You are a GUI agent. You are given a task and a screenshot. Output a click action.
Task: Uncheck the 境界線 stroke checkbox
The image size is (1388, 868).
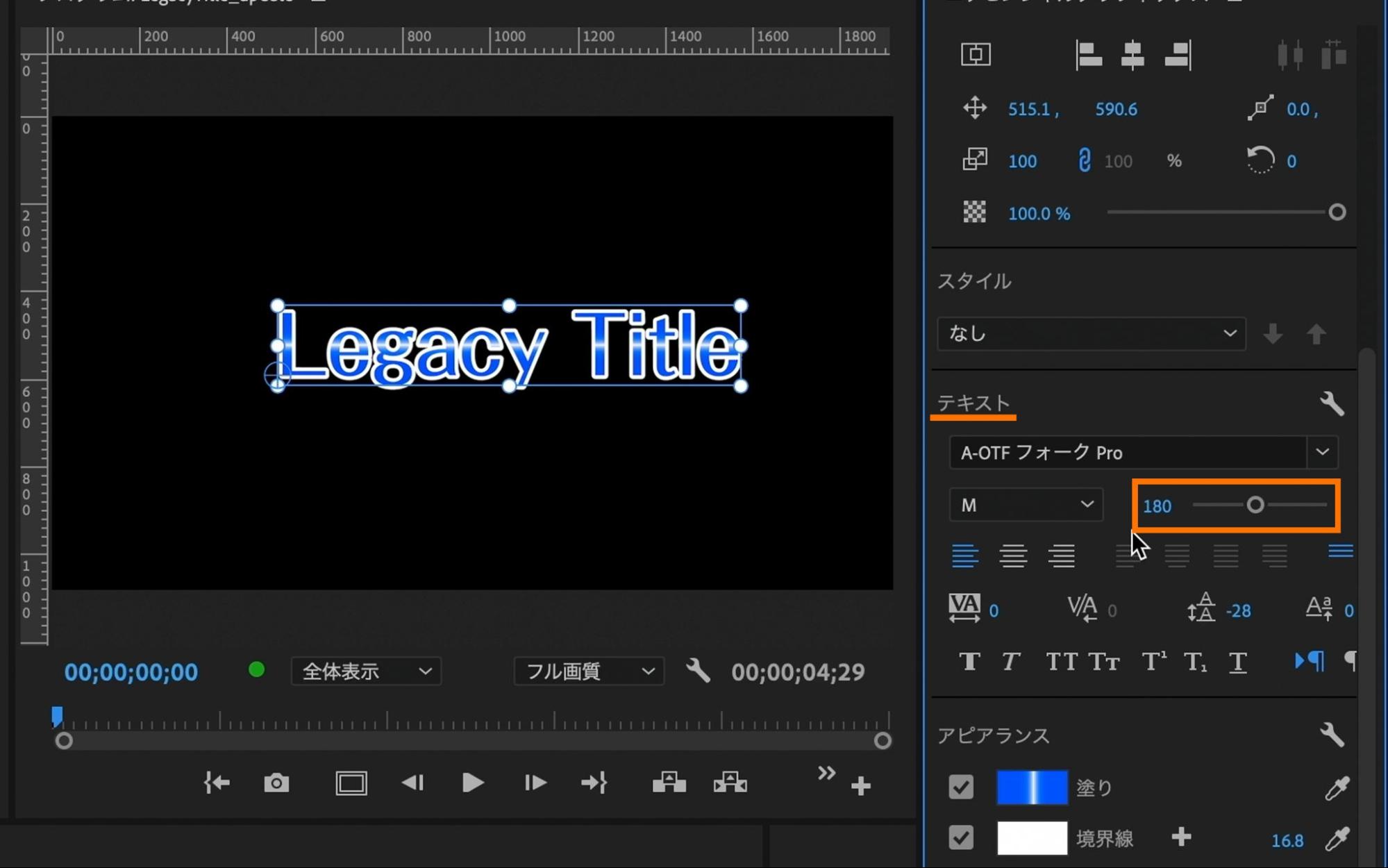(961, 838)
